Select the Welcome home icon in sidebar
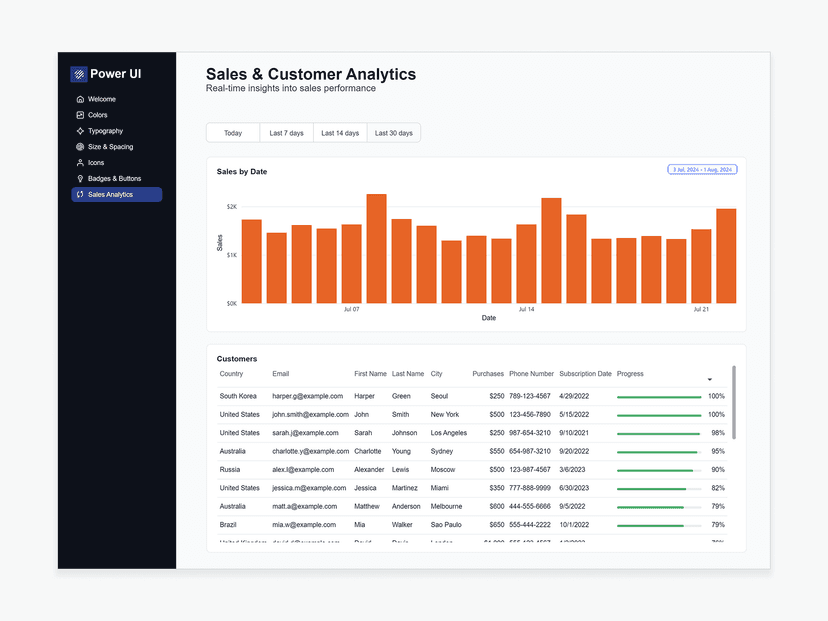828x621 pixels. [x=80, y=98]
